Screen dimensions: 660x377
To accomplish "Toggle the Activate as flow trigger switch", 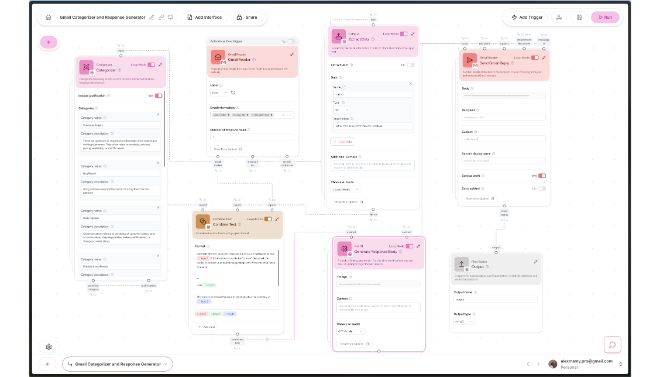I will pyautogui.click(x=290, y=41).
